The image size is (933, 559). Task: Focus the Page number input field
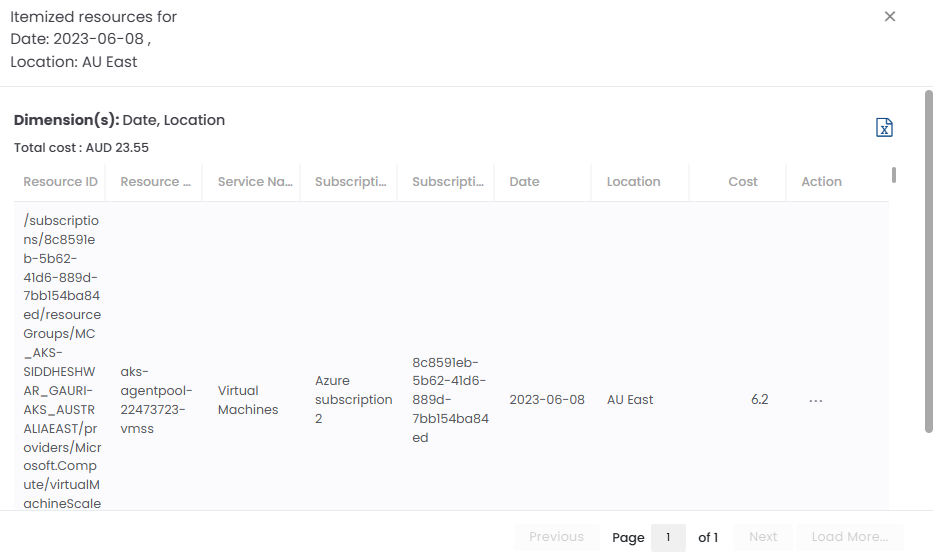coord(668,537)
